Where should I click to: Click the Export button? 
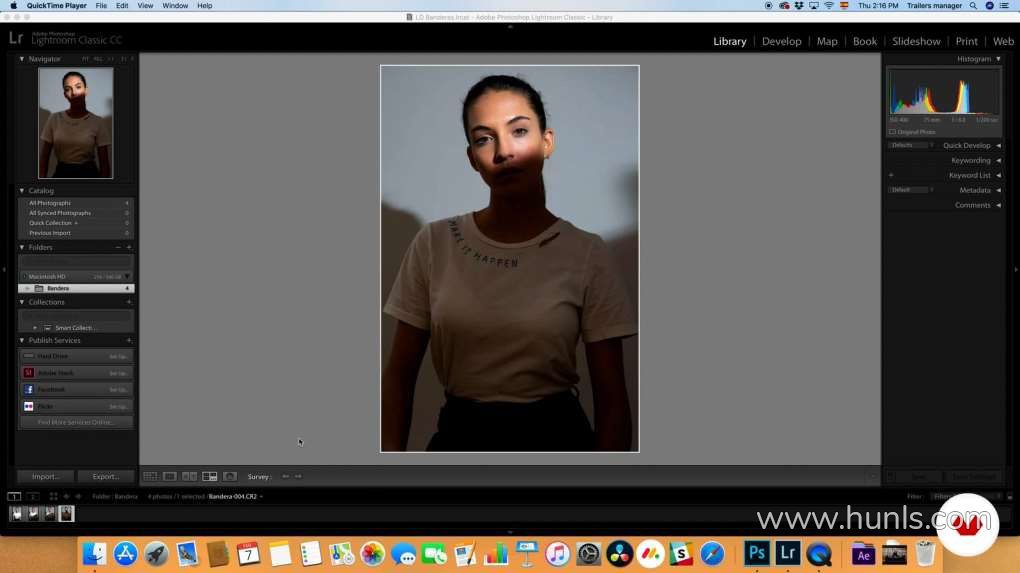(105, 477)
